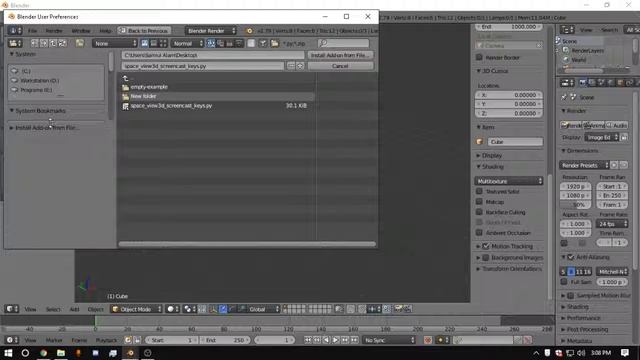Image resolution: width=640 pixels, height=360 pixels.
Task: Click the render properties camera tab icon
Action: (583, 83)
